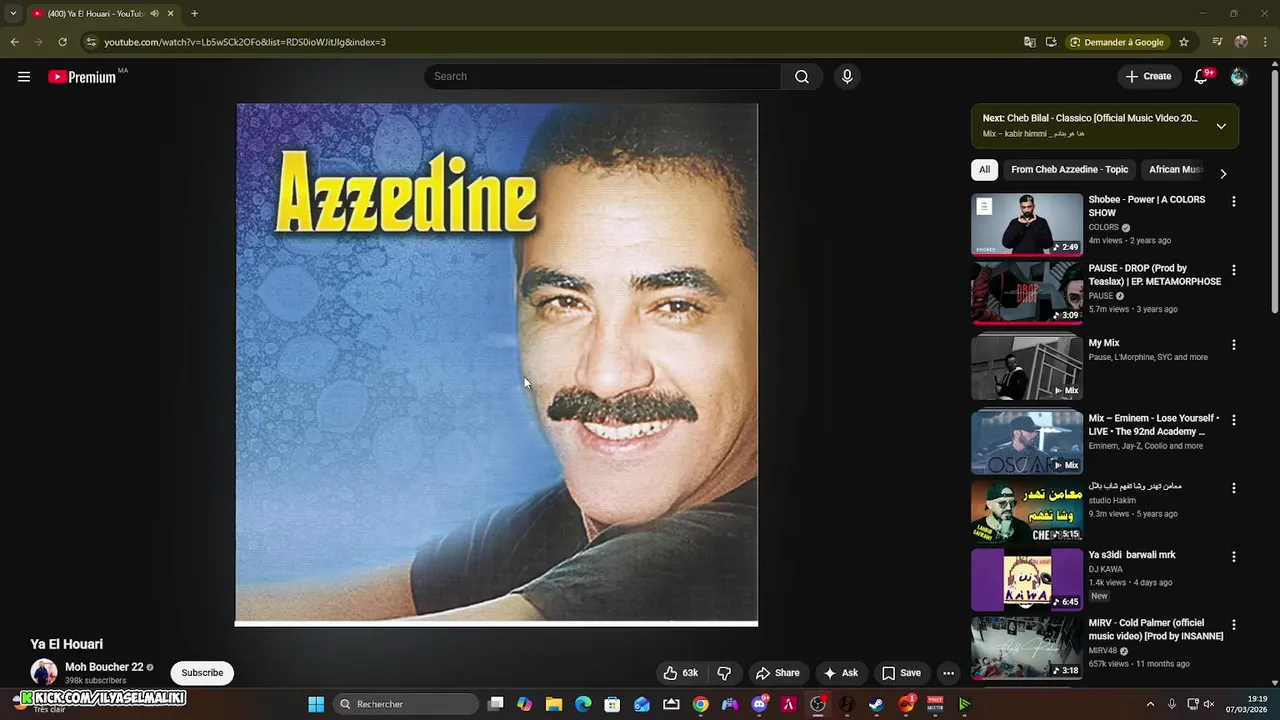
Task: Click Demander à Google button
Action: click(1116, 42)
